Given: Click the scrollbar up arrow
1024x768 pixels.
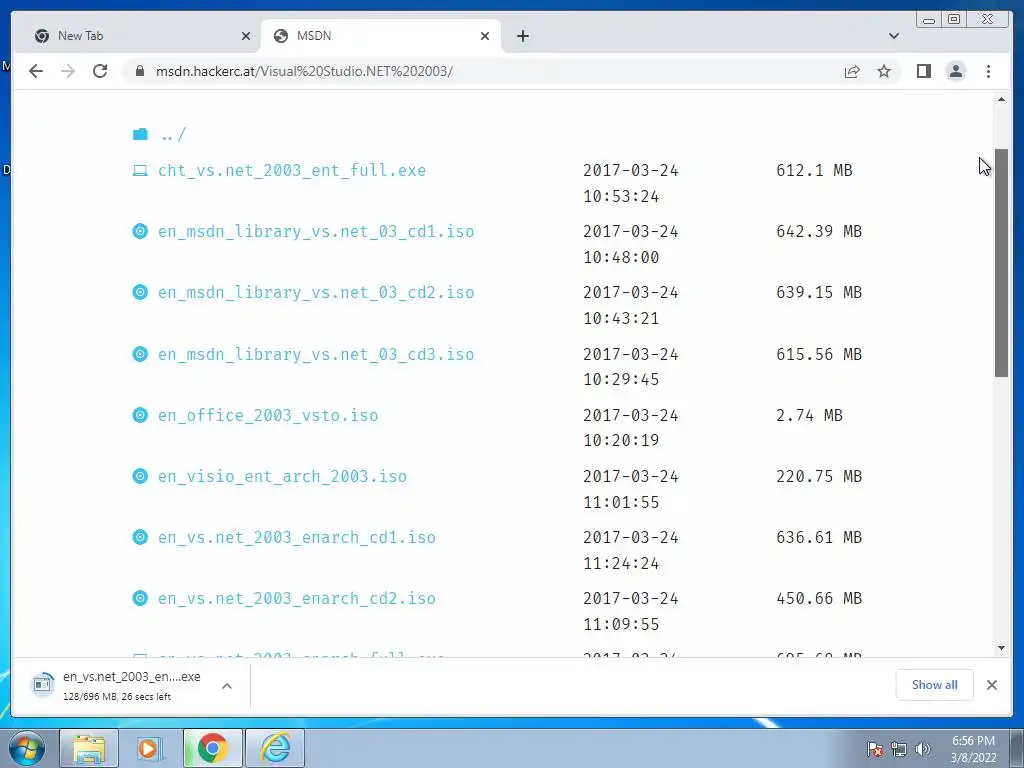Looking at the screenshot, I should tap(1001, 100).
